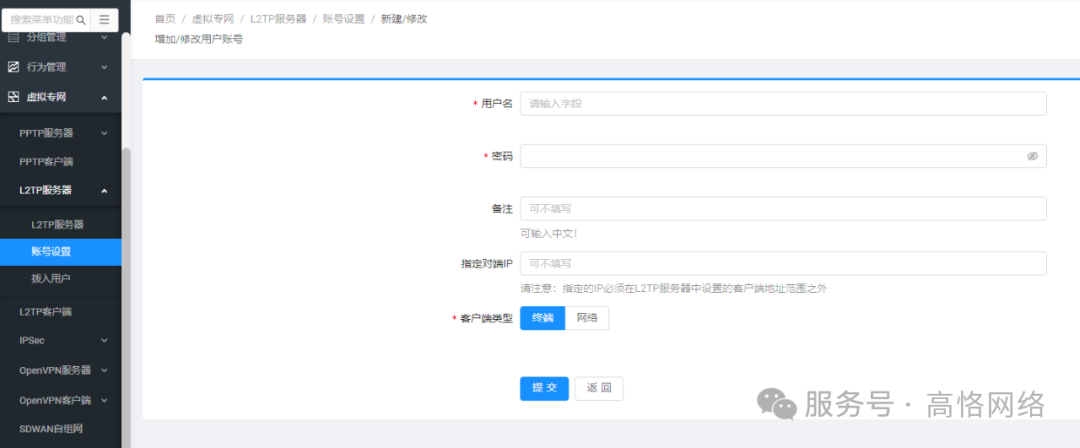Click the 客户端类型 label
Screen dimensions: 1080x448
click(486, 318)
